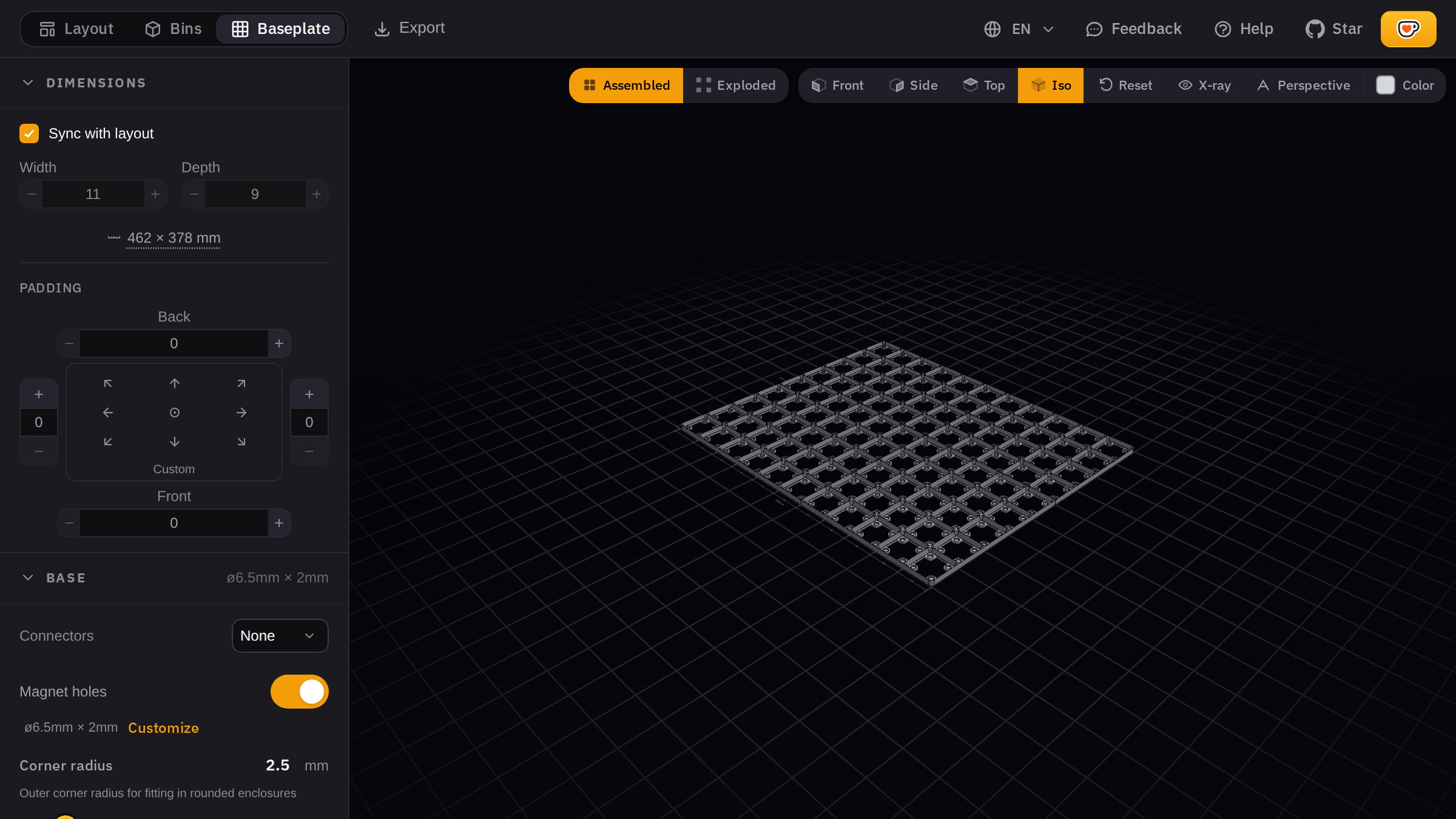
Task: Decrease the Front padding
Action: (69, 523)
